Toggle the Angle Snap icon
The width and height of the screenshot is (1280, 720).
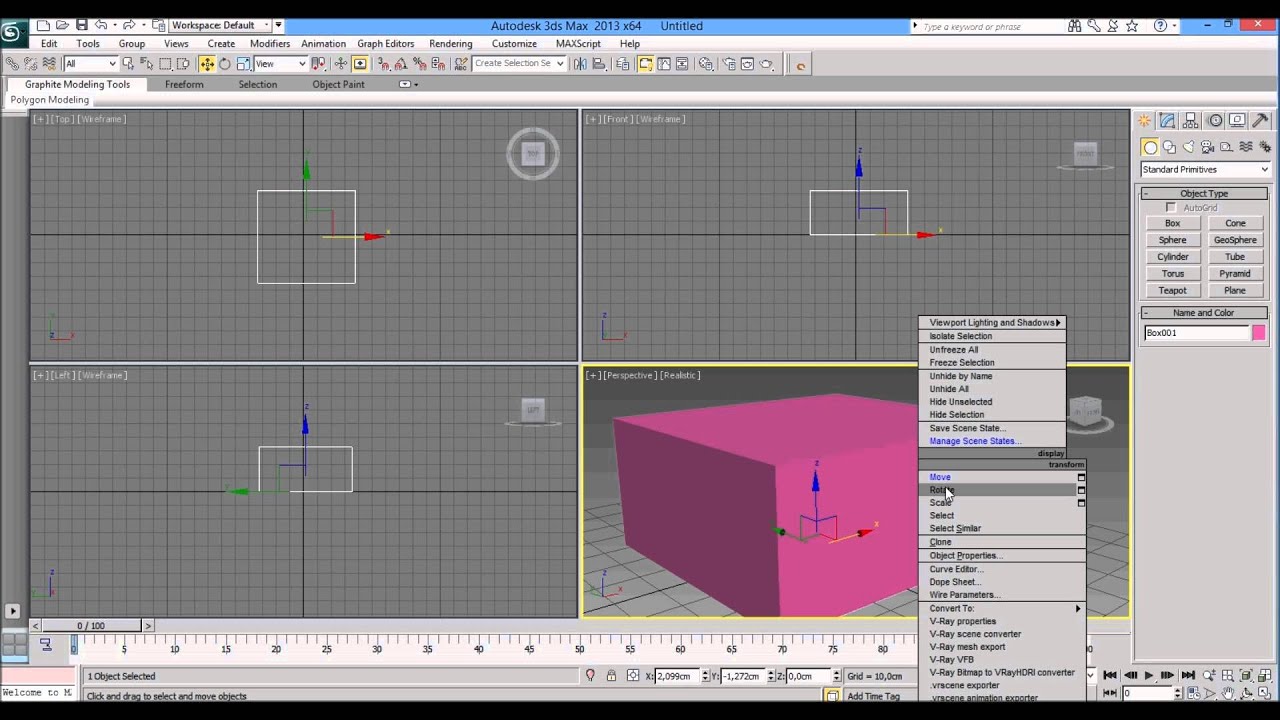click(x=402, y=64)
